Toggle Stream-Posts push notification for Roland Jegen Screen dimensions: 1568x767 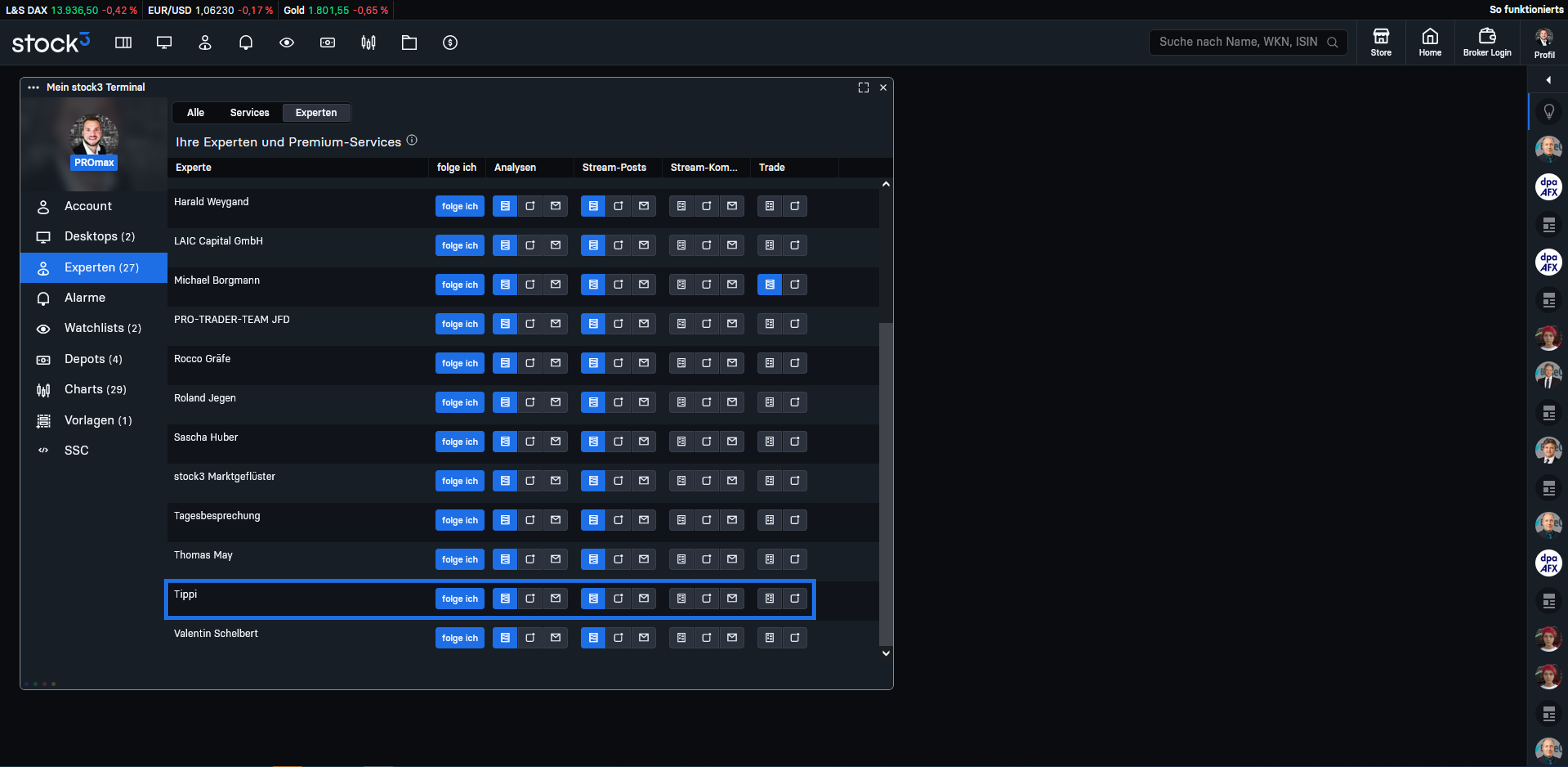(x=618, y=402)
